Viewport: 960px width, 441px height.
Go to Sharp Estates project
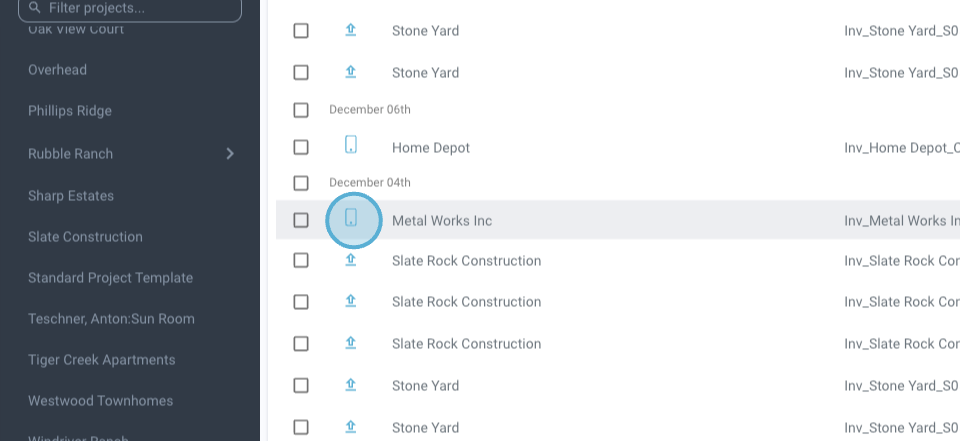pos(71,196)
